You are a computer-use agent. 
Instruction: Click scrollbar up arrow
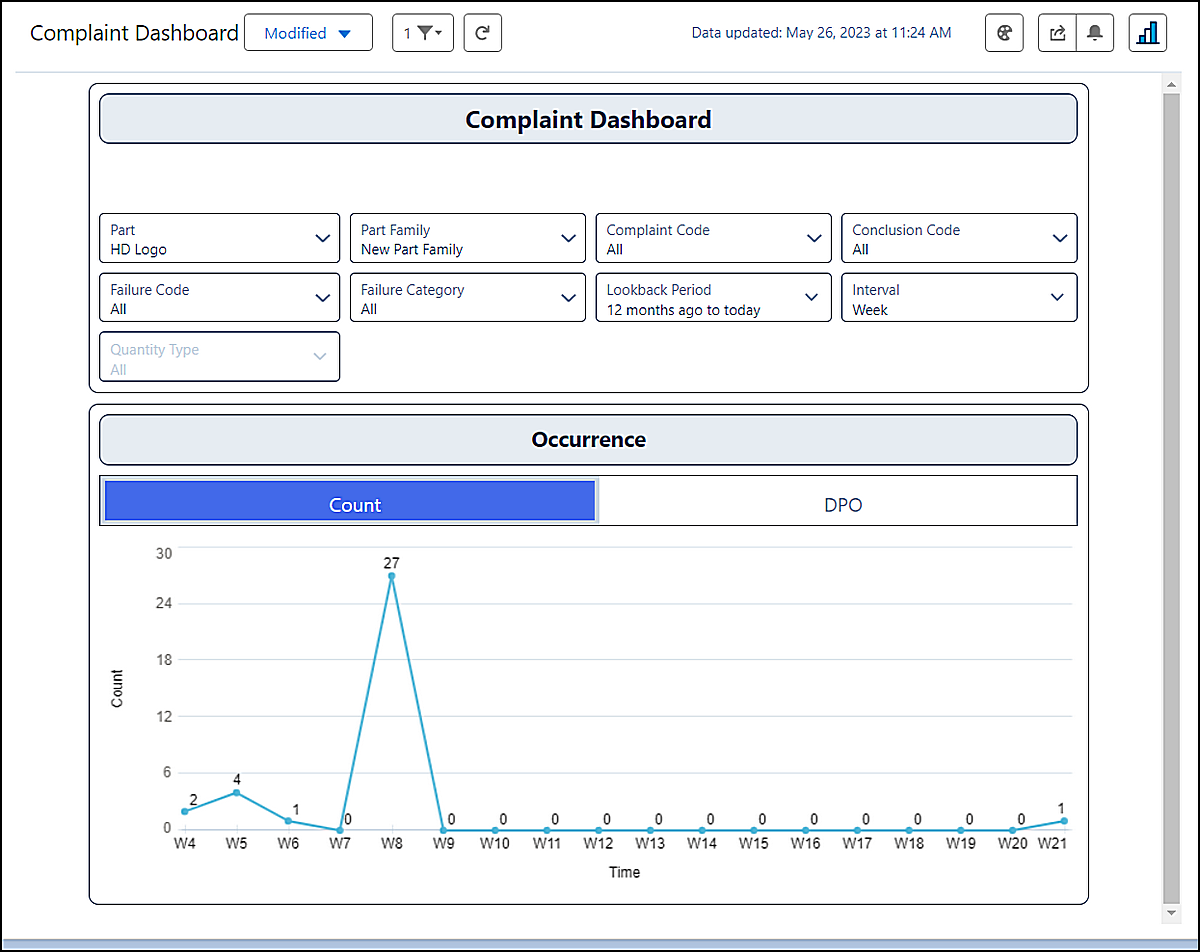(x=1172, y=86)
